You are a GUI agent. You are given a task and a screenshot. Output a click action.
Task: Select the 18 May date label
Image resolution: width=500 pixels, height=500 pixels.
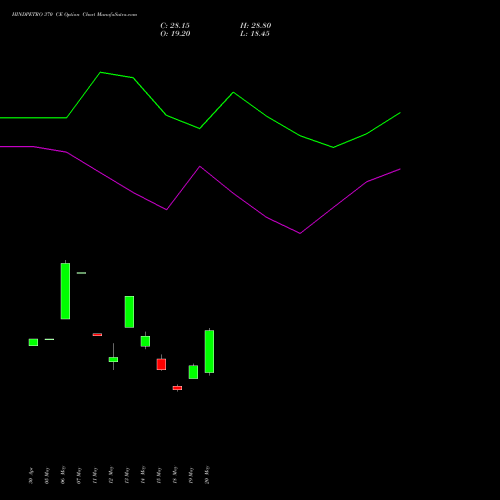[x=175, y=475]
